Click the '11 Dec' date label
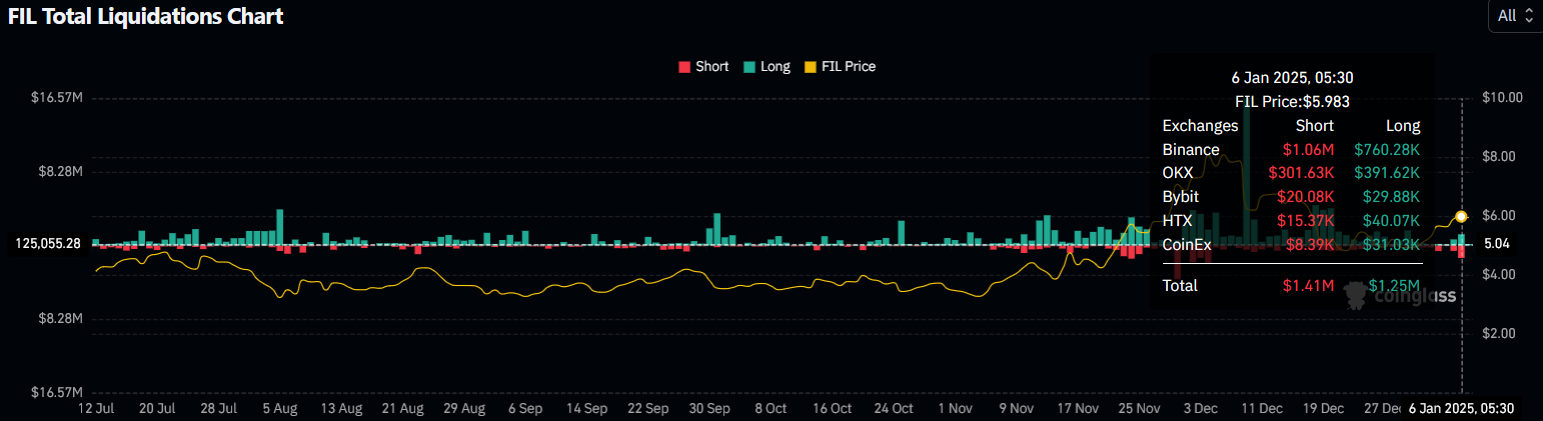The width and height of the screenshot is (1543, 421). click(x=1262, y=409)
